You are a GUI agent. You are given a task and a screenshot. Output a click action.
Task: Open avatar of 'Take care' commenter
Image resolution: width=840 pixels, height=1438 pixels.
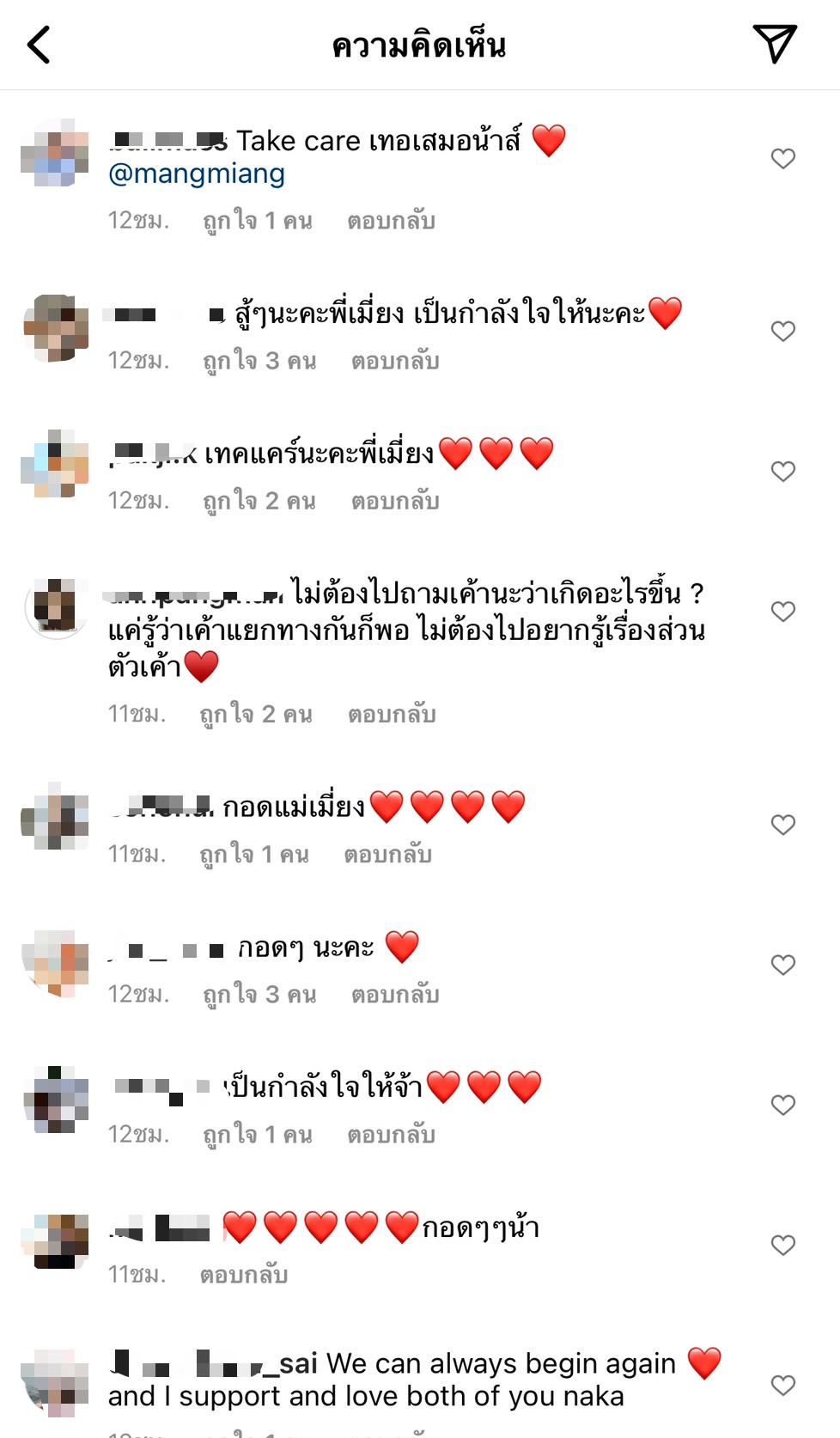pyautogui.click(x=56, y=153)
